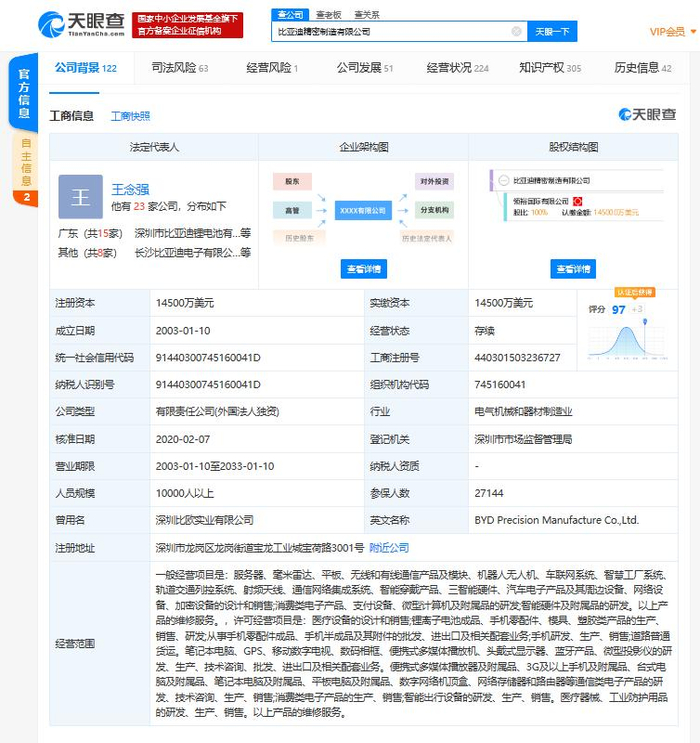Select the 官方信息 side tab
700x743 pixels.
(x=24, y=93)
